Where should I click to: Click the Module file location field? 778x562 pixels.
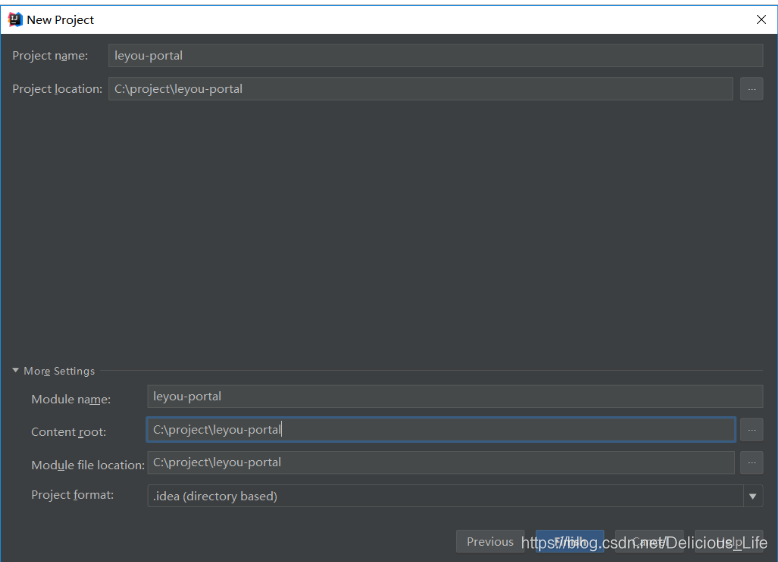click(441, 462)
